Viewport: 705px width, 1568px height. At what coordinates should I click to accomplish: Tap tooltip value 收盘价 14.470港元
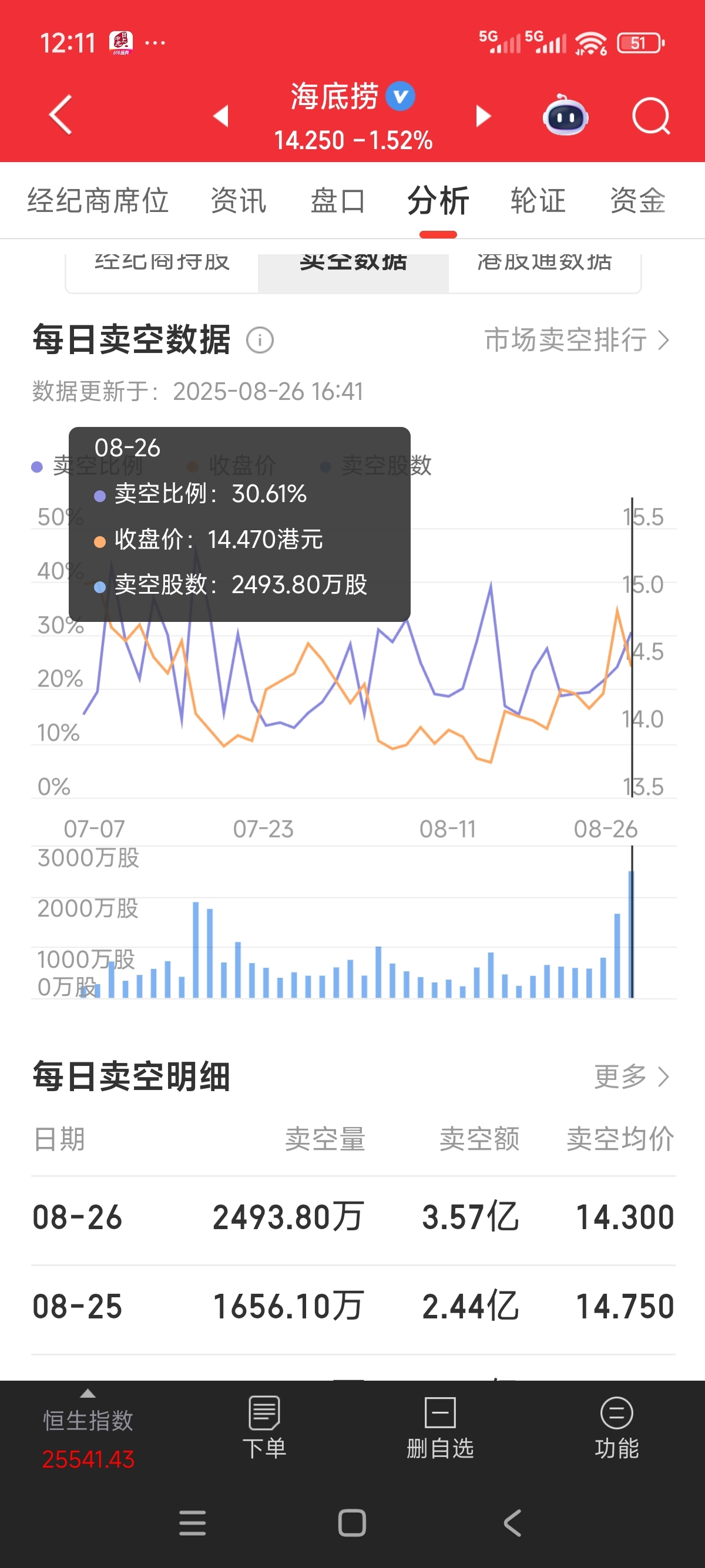coord(209,539)
